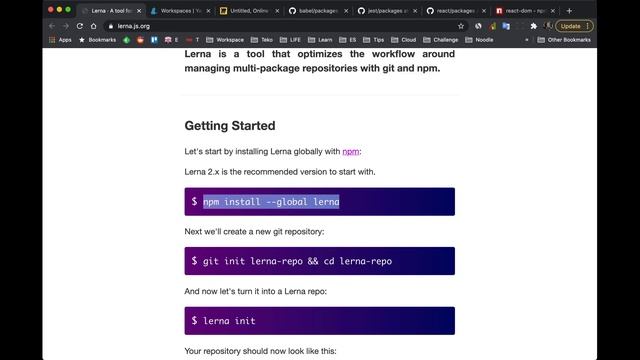Open the E bookmark
The image size is (640, 360).
pyautogui.click(x=171, y=40)
